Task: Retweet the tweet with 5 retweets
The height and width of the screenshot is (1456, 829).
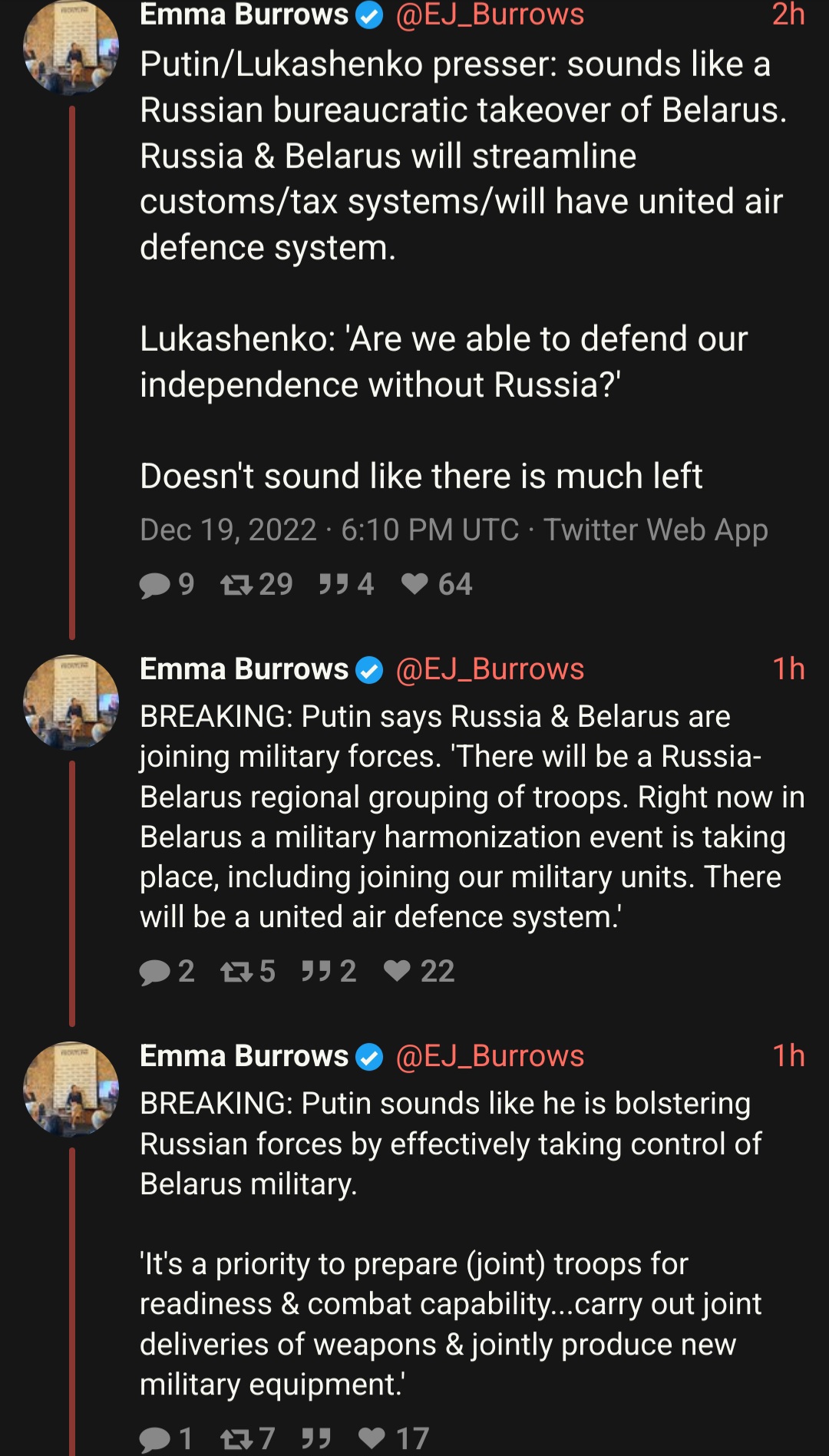Action: click(236, 972)
